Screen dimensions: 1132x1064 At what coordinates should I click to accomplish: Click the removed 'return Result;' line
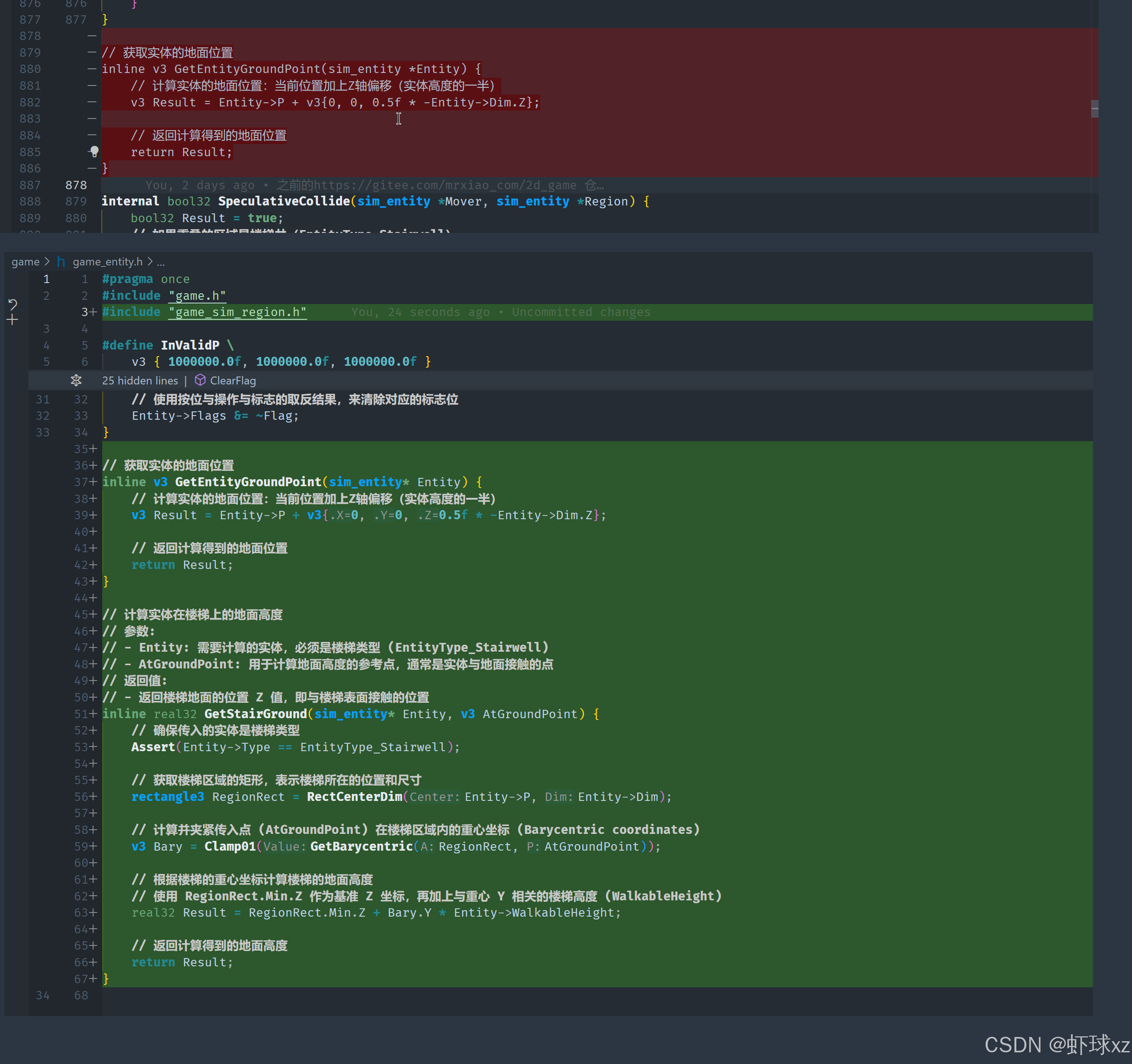(x=181, y=152)
